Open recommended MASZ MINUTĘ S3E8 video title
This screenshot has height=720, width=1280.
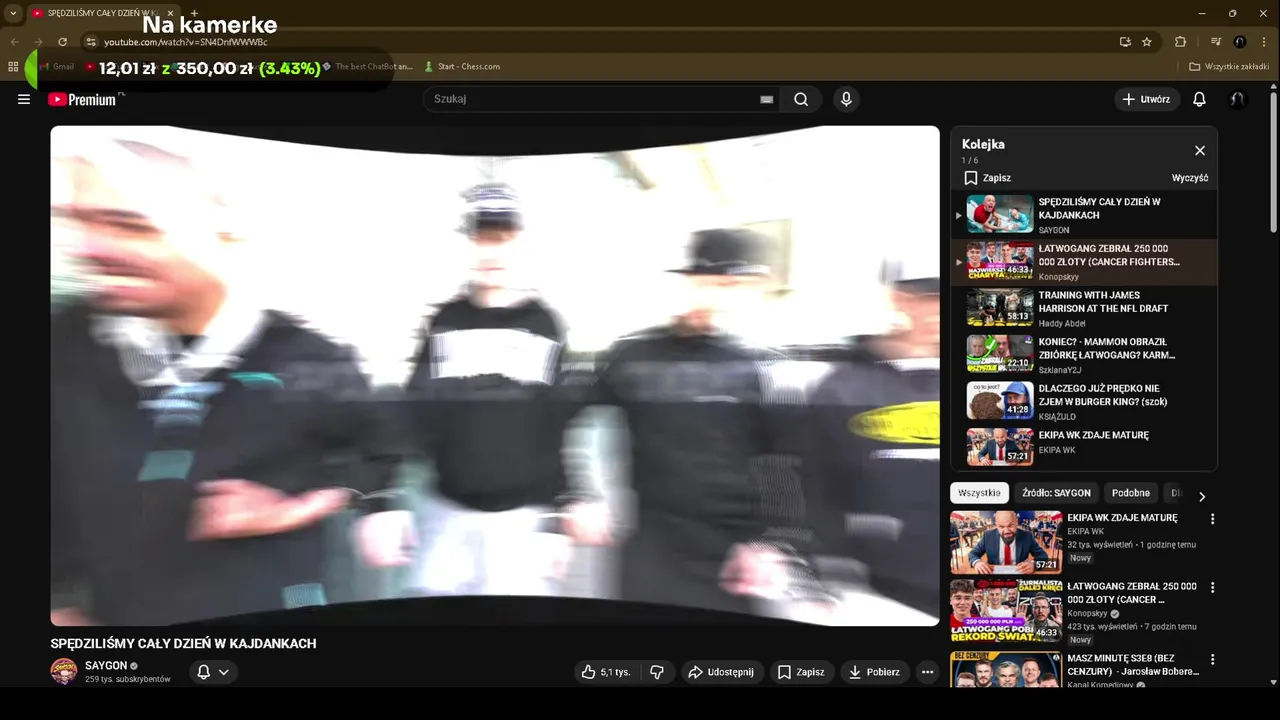(x=1133, y=665)
